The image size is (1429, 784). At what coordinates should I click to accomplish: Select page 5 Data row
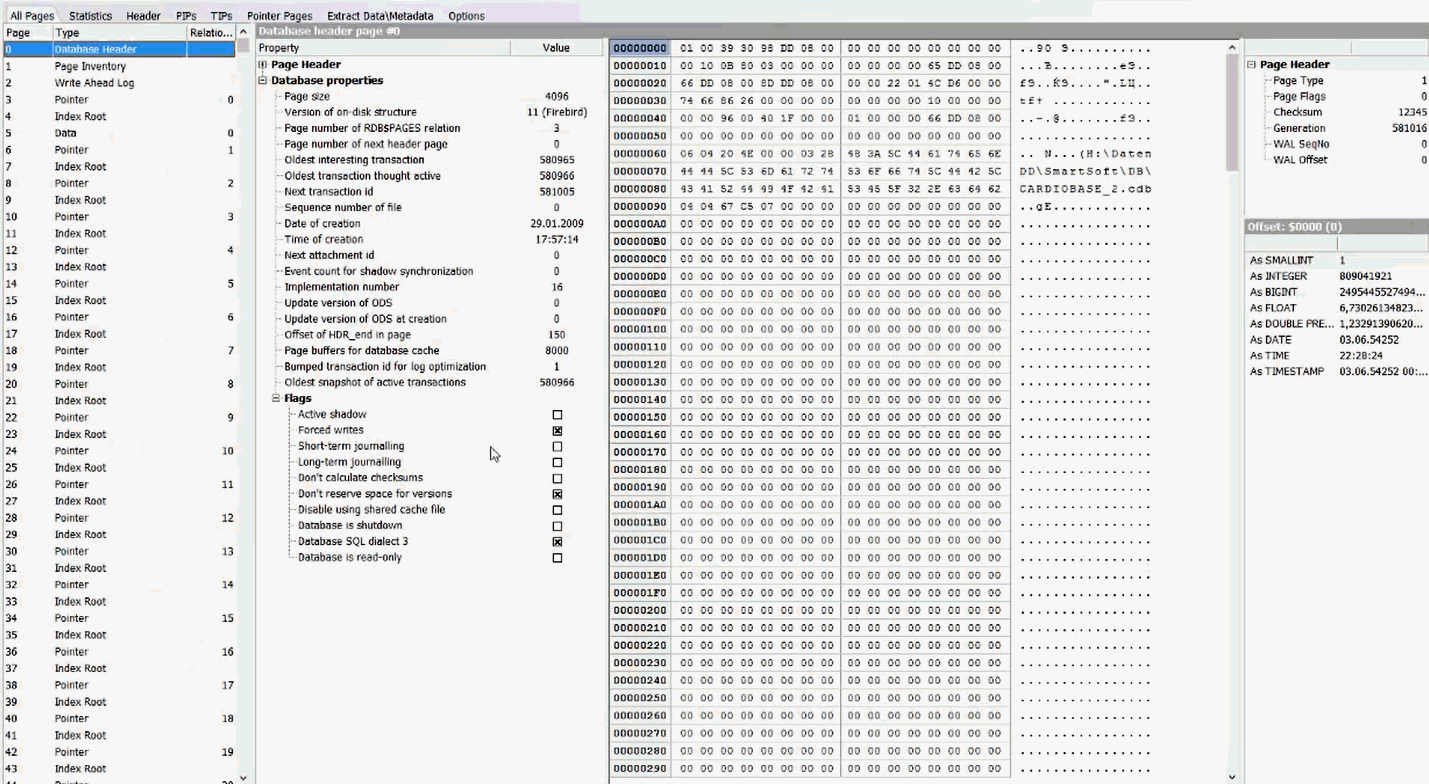[119, 133]
